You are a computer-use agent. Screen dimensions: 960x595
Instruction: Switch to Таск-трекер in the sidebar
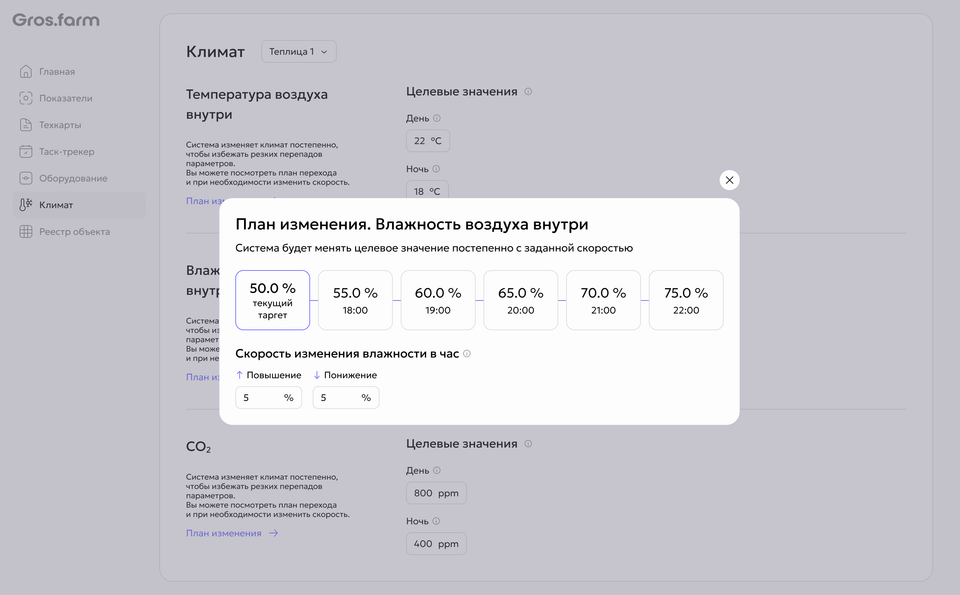79,151
